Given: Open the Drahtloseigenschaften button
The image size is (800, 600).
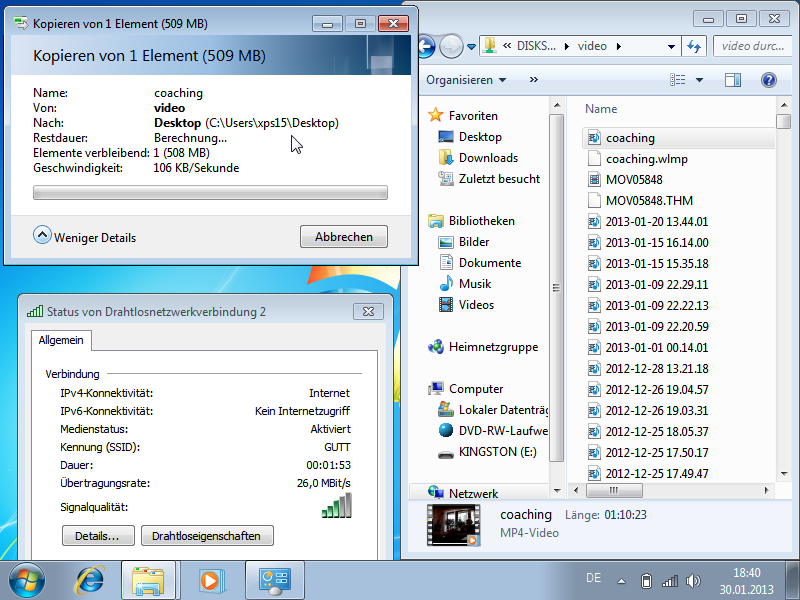Looking at the screenshot, I should (x=207, y=536).
